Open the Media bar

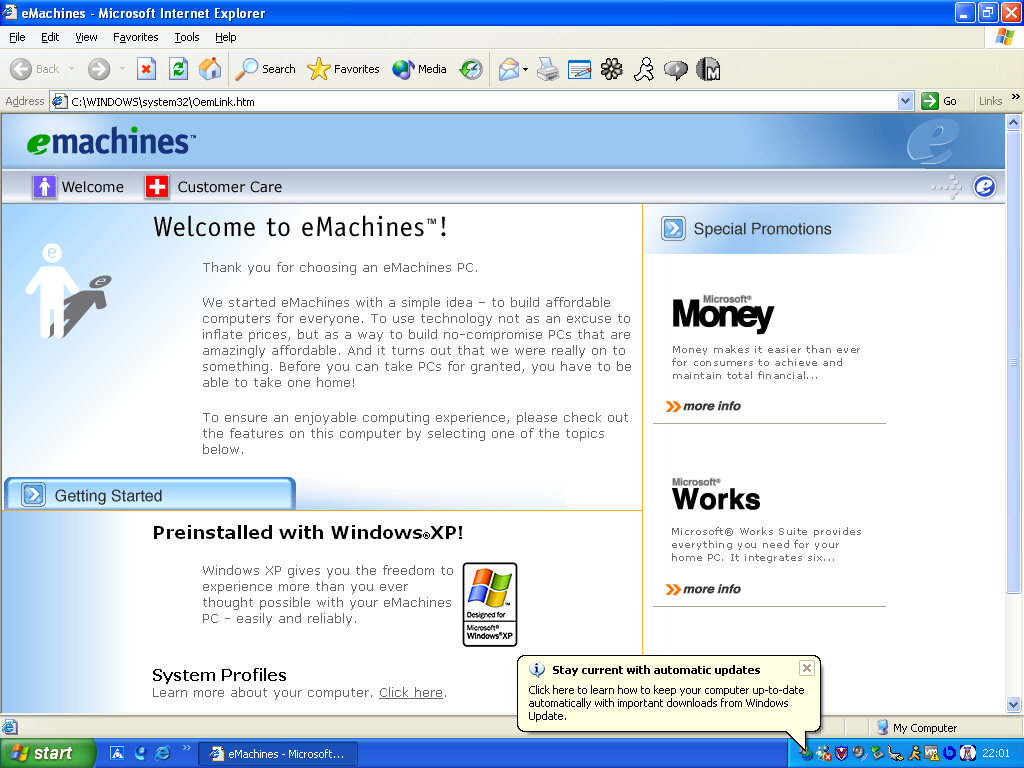coord(420,69)
